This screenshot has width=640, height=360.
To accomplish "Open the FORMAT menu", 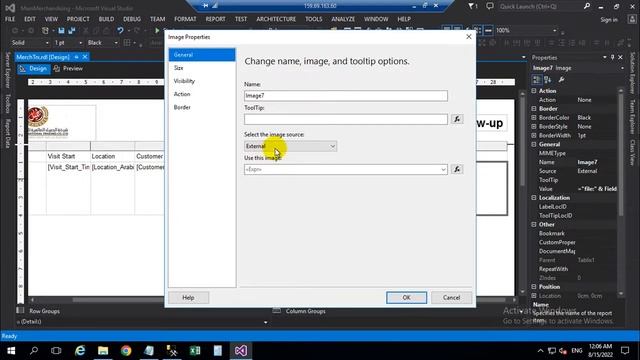I will click(x=185, y=19).
